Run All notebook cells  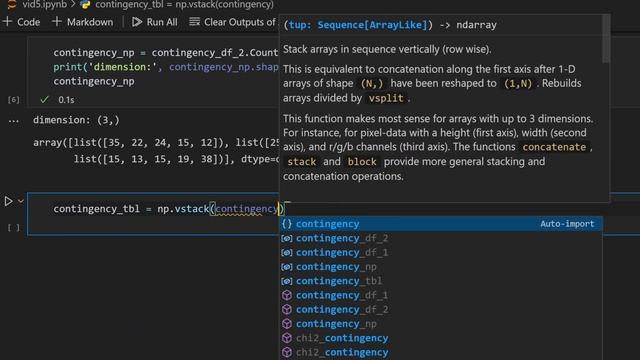(x=155, y=22)
